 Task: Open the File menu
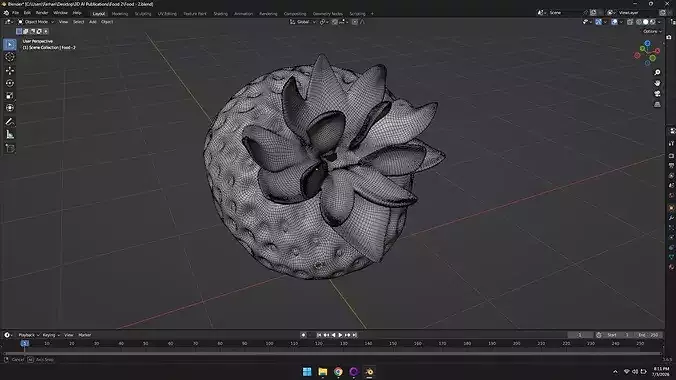click(x=16, y=13)
